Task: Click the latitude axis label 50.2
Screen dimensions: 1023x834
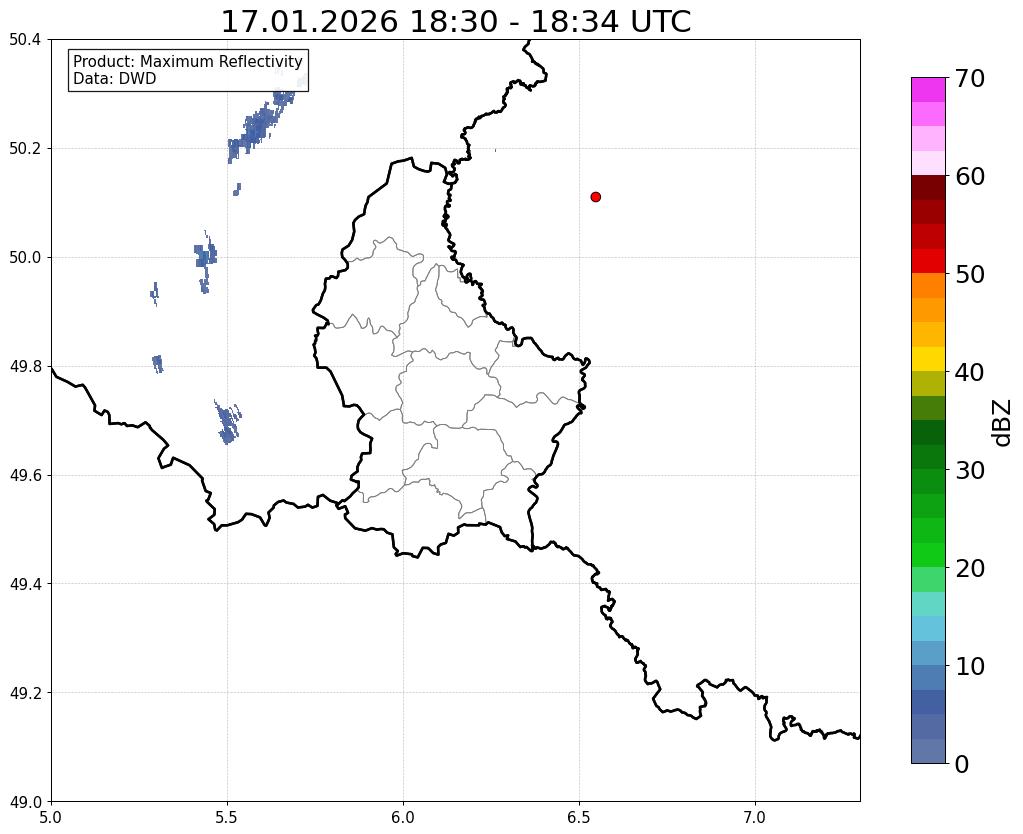Action: [x=25, y=149]
